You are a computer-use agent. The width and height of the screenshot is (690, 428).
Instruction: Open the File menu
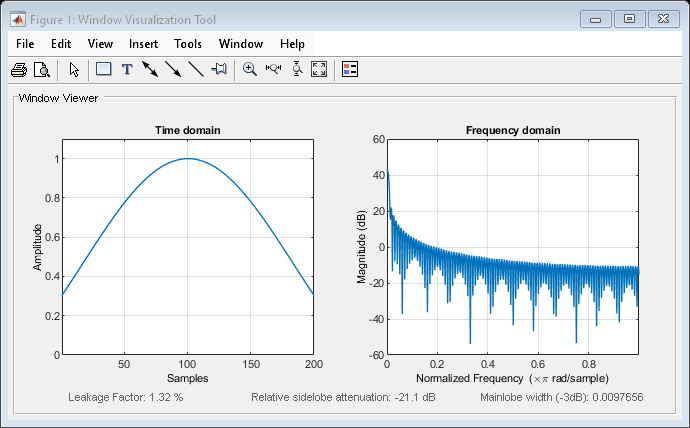[24, 44]
